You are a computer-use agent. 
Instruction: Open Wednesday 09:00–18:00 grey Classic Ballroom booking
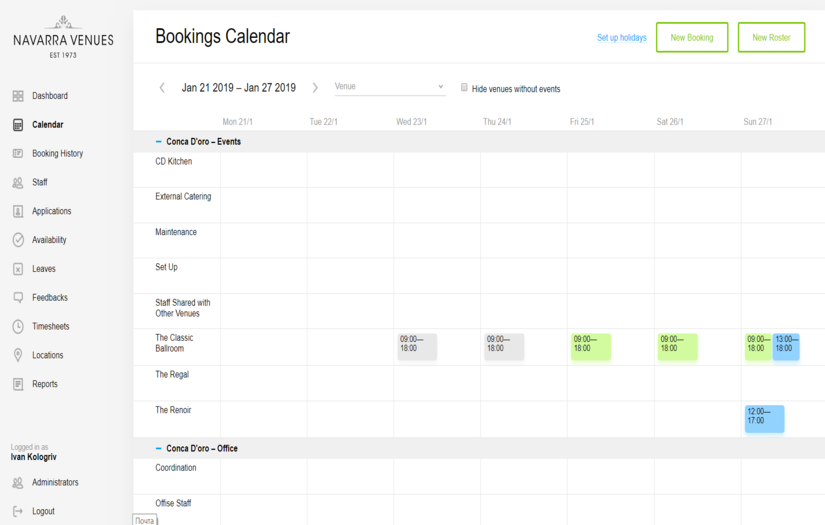(417, 347)
